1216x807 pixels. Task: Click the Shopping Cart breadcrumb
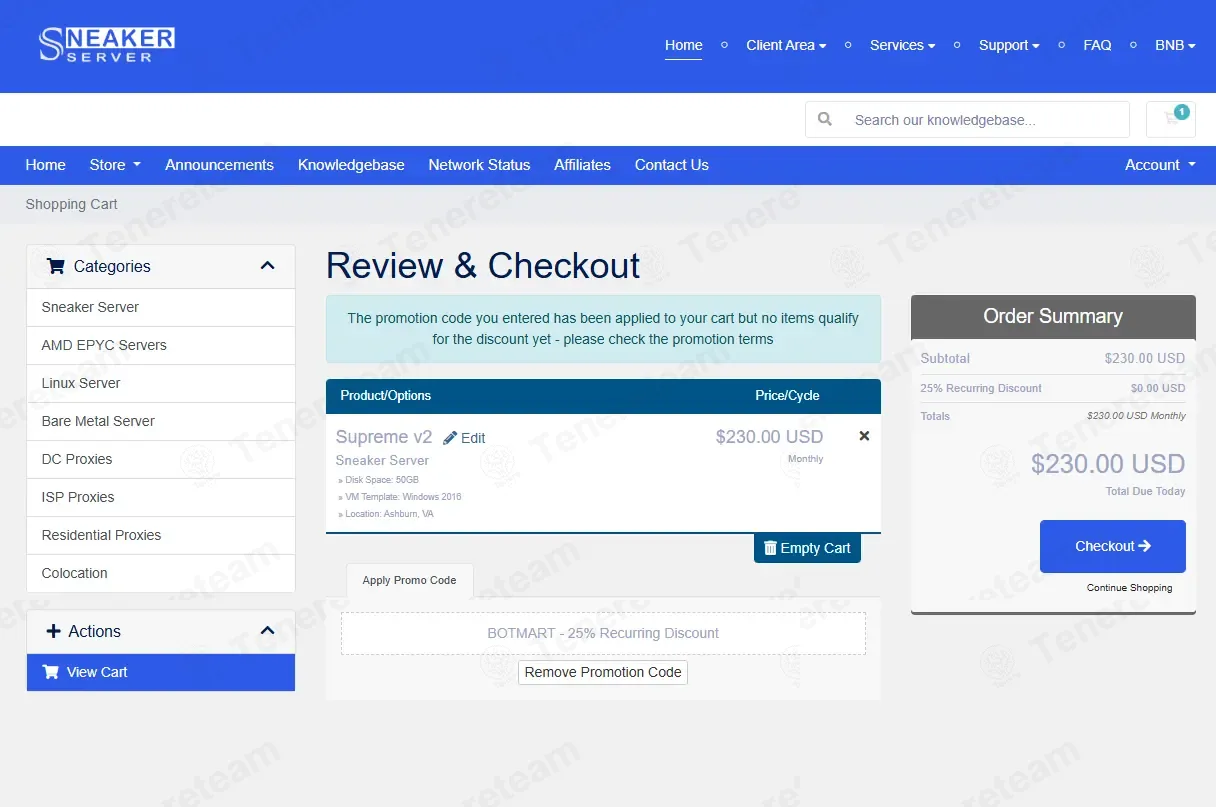click(71, 204)
